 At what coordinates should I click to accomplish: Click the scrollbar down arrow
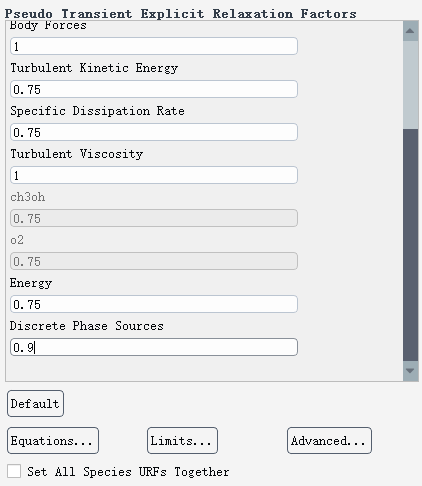pyautogui.click(x=410, y=371)
